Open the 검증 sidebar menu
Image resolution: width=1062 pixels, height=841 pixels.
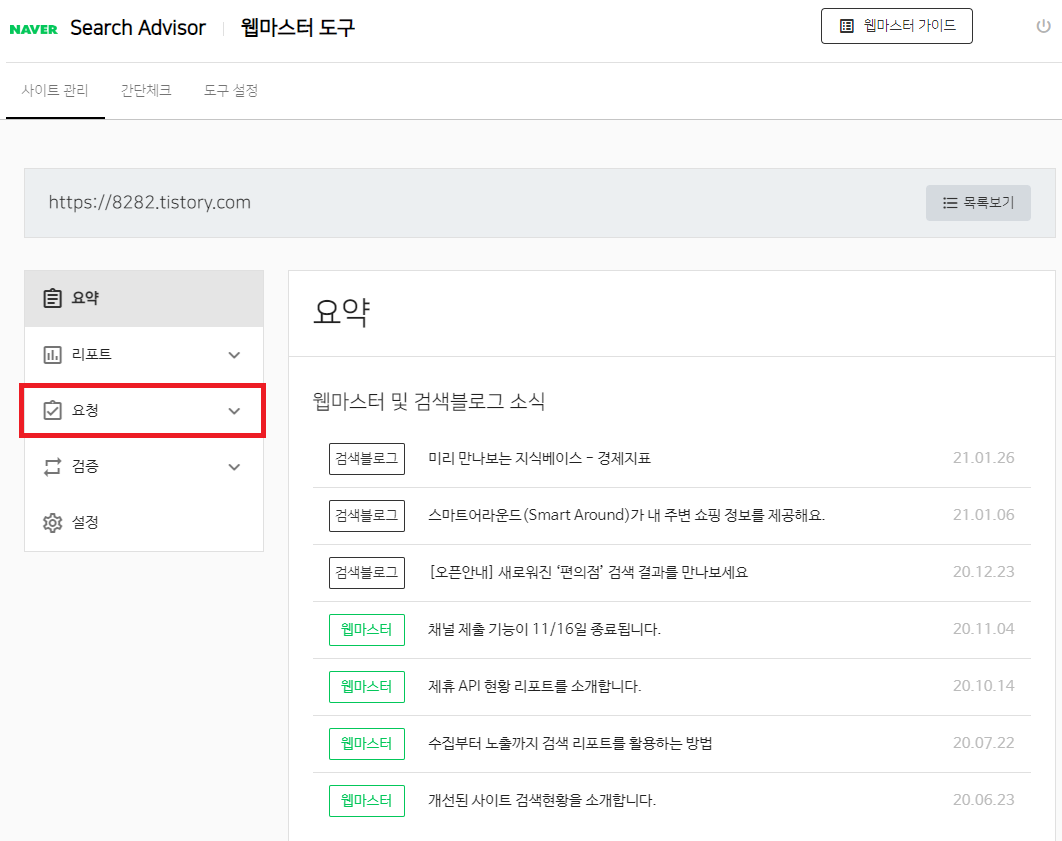coord(144,467)
